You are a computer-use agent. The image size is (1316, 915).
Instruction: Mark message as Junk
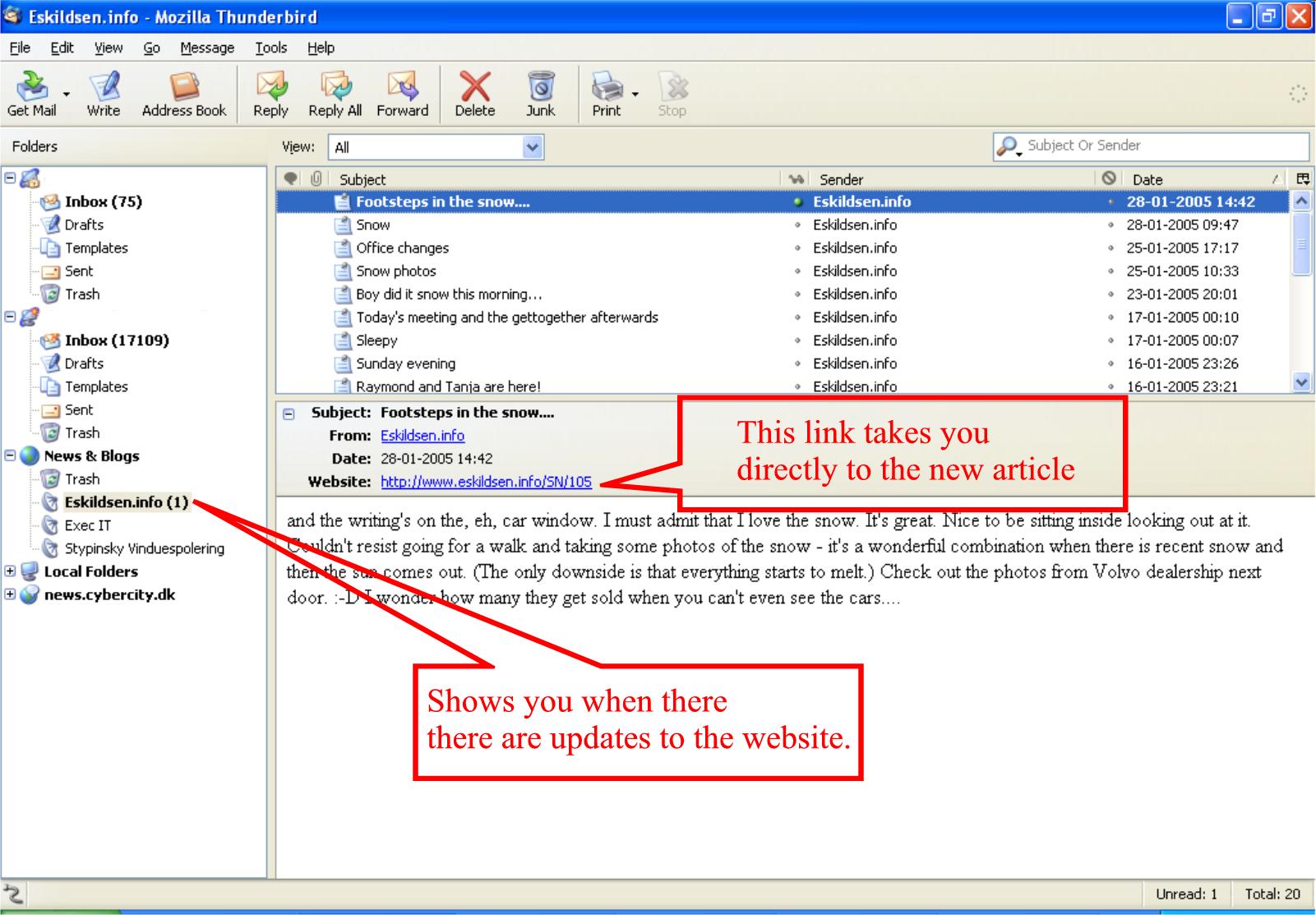pyautogui.click(x=540, y=93)
